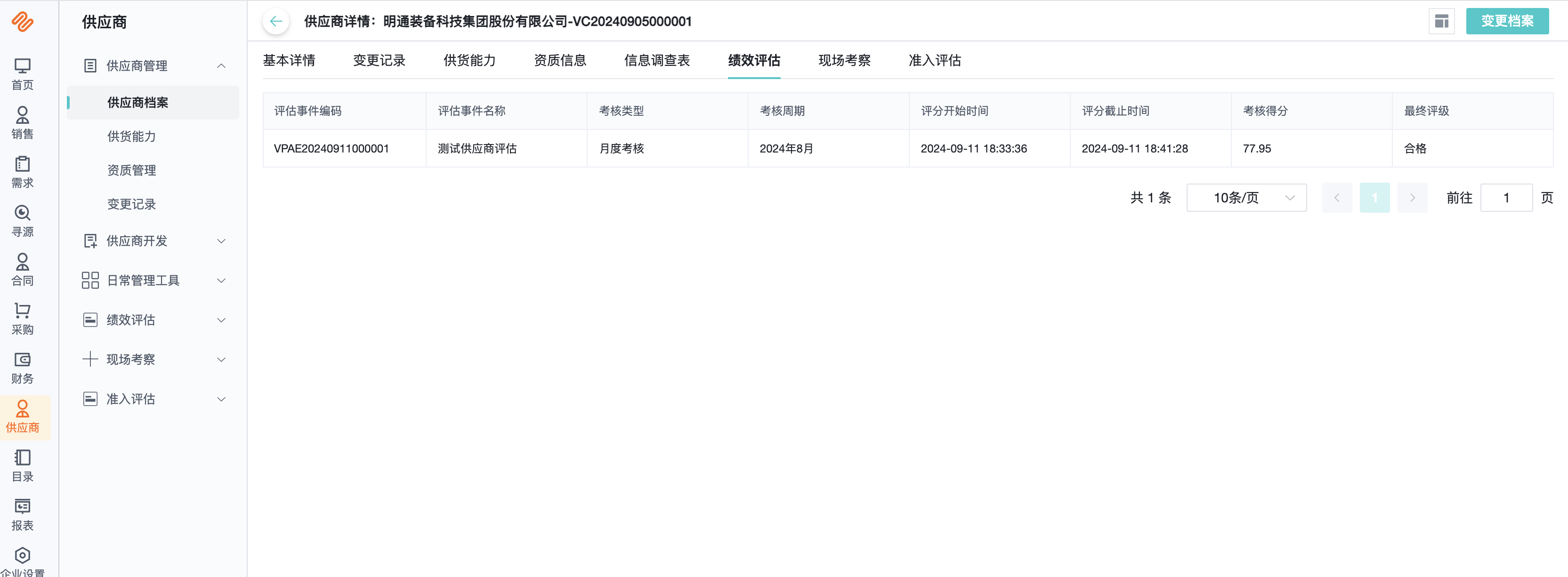Screen dimensions: 1568x577
Task: Click the 供应商开发 menu icon
Action: 90,241
